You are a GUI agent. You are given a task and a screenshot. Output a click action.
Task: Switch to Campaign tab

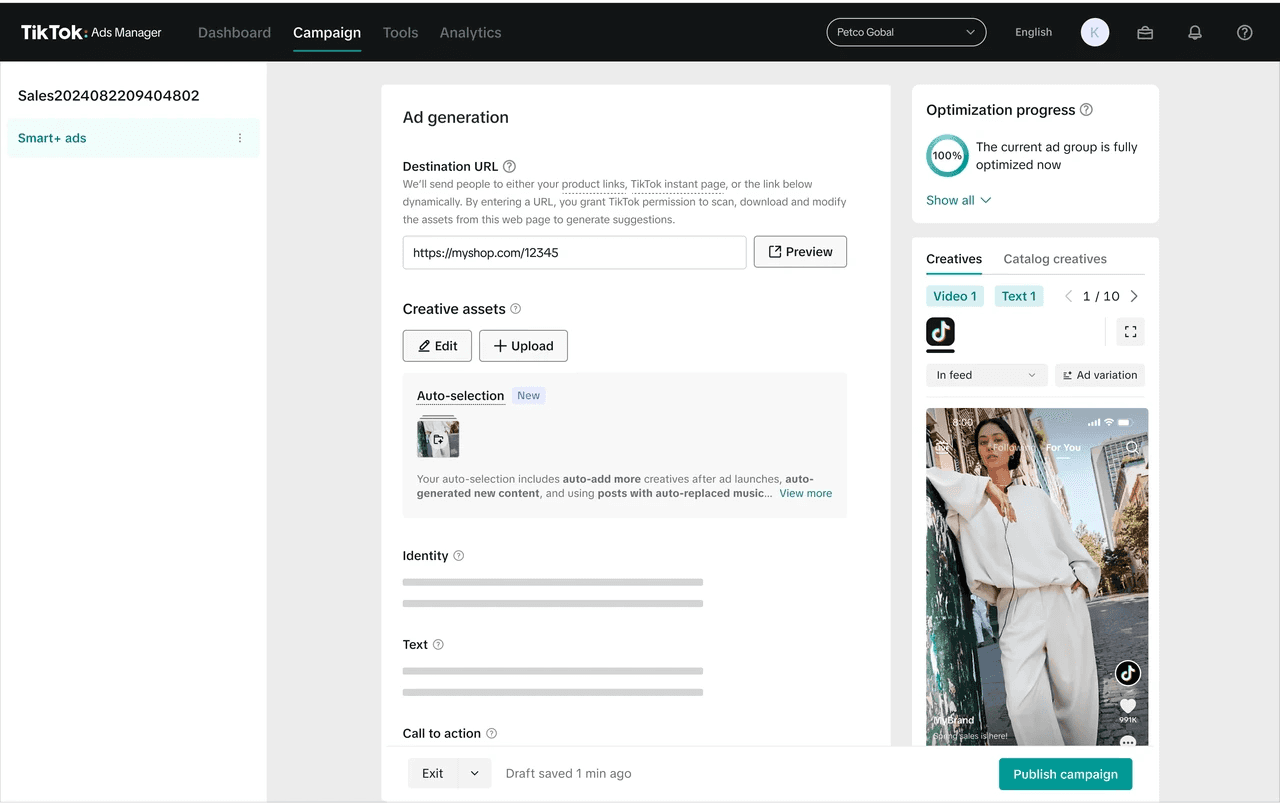(x=327, y=32)
